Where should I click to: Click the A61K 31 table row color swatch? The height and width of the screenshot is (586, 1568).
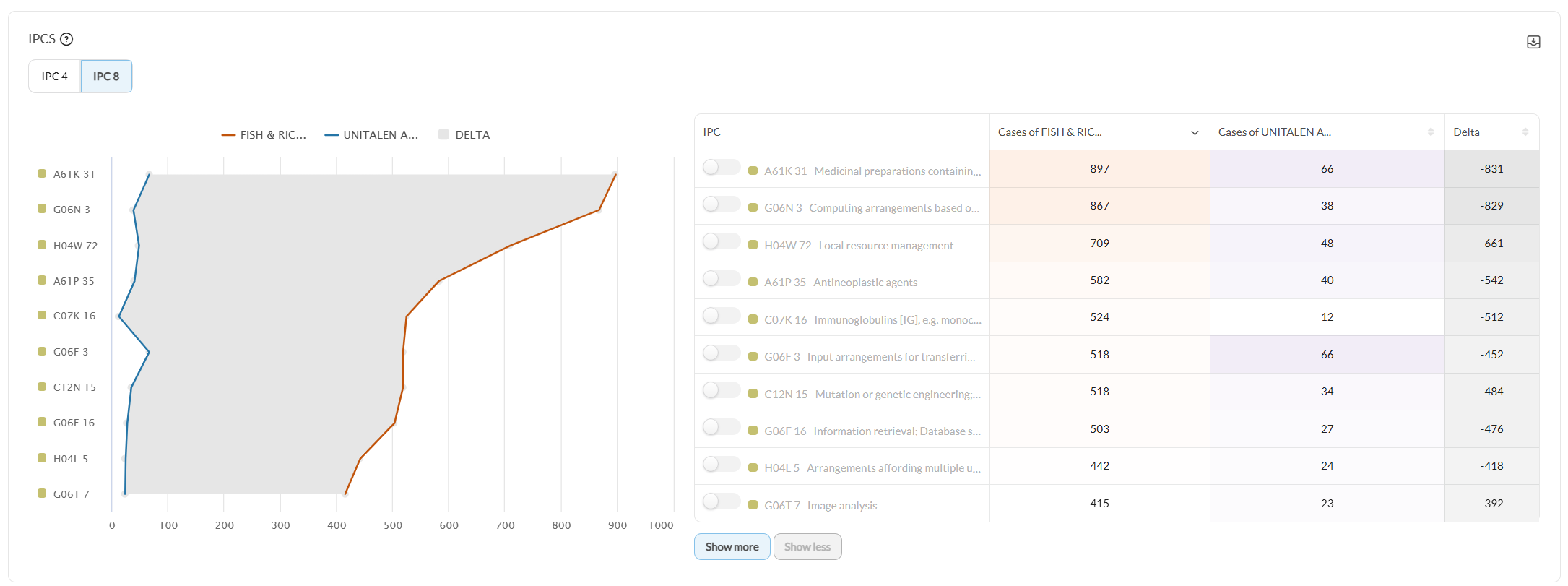pos(753,171)
